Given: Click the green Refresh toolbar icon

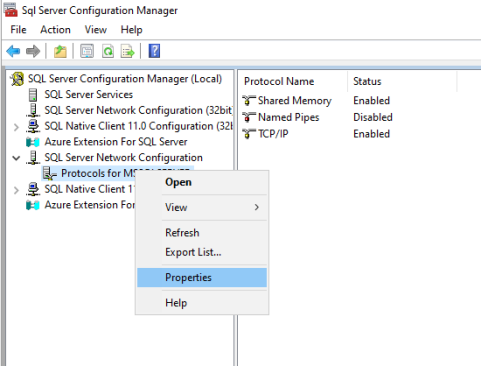Looking at the screenshot, I should 108,51.
